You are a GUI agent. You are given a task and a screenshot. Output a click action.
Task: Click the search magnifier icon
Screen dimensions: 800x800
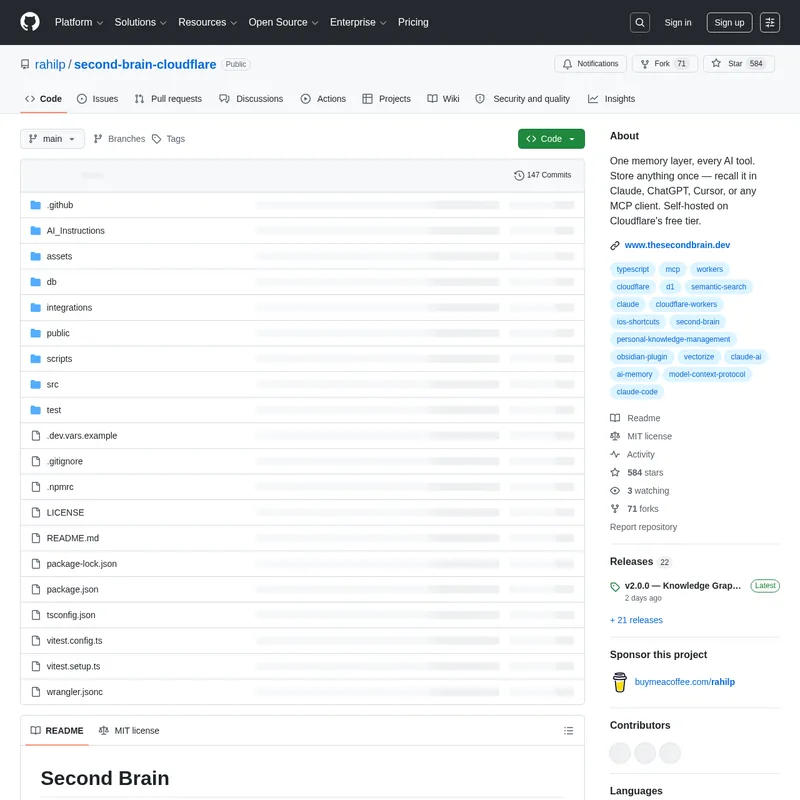coord(639,22)
